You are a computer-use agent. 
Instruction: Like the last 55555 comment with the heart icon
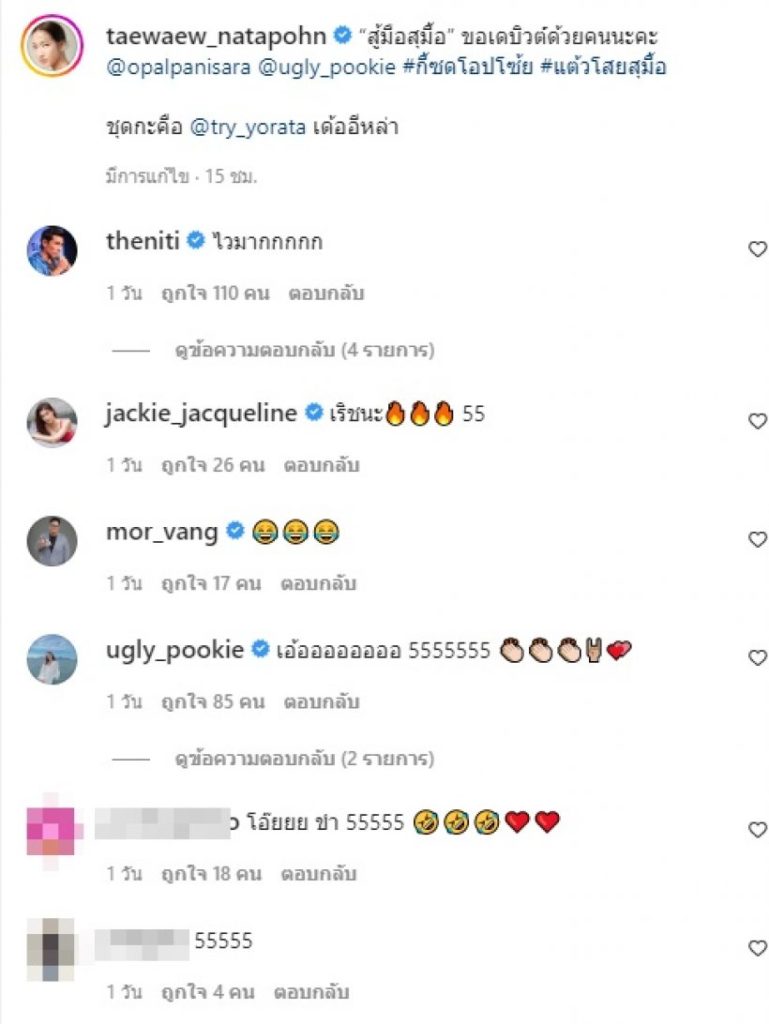757,948
